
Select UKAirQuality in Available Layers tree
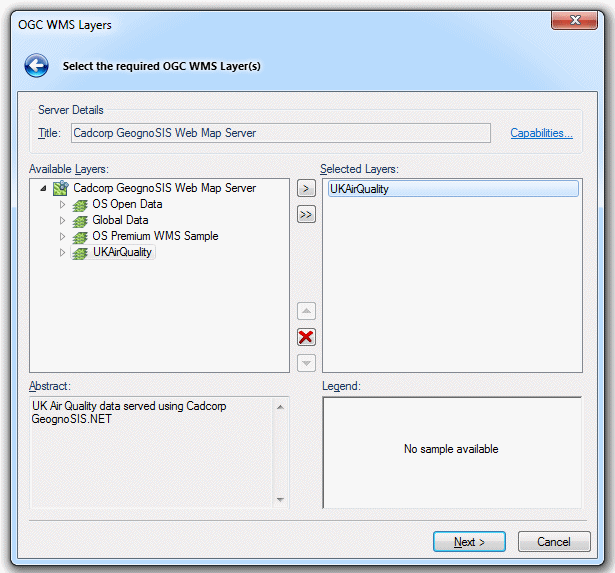(122, 252)
